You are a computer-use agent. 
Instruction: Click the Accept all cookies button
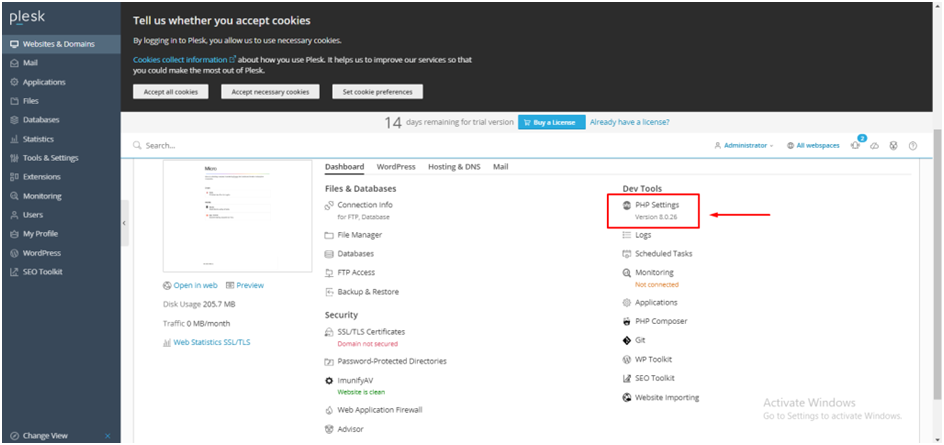[171, 92]
